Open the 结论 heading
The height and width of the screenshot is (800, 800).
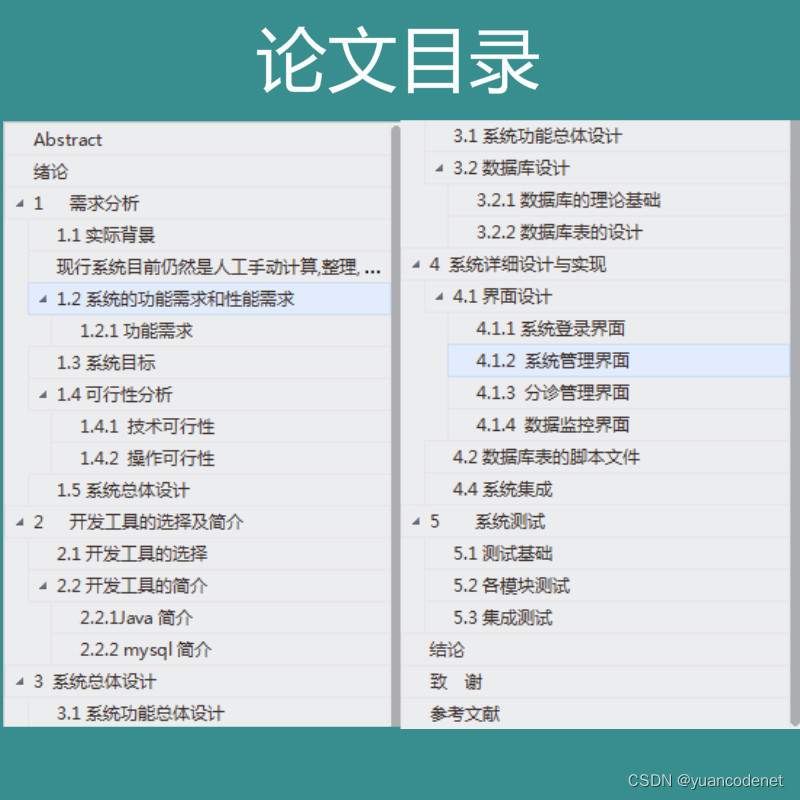pos(446,650)
